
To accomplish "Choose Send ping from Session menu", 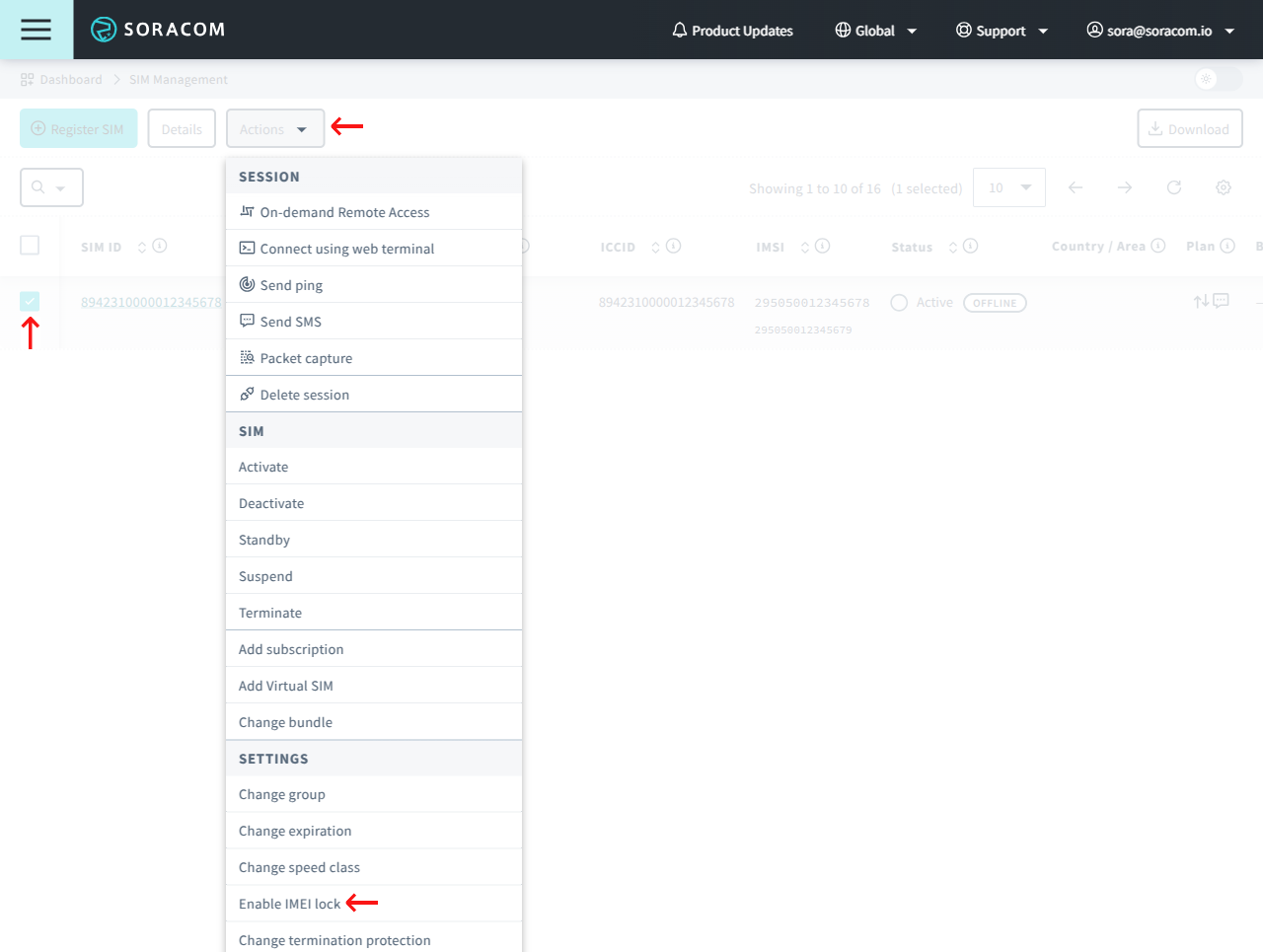I will pos(291,285).
